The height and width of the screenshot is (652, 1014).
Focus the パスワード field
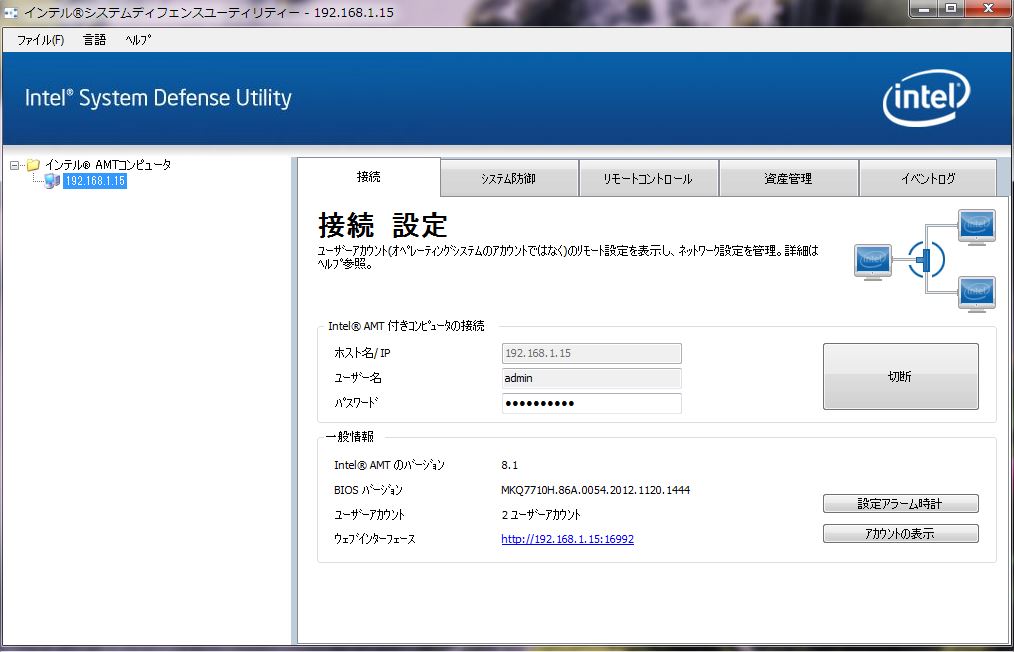pyautogui.click(x=591, y=403)
